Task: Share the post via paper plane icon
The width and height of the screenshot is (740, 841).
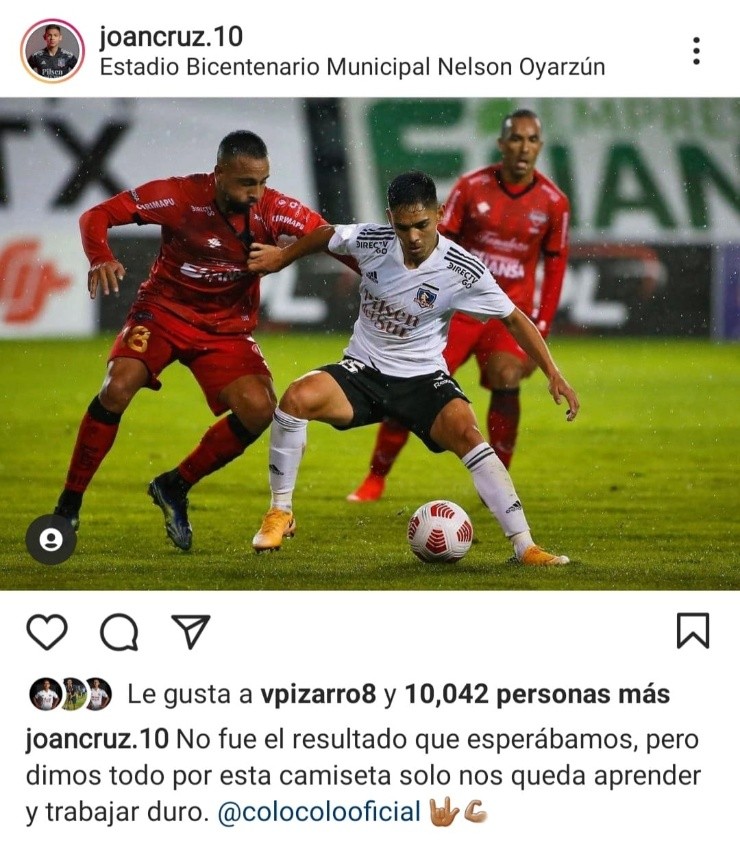Action: point(190,632)
